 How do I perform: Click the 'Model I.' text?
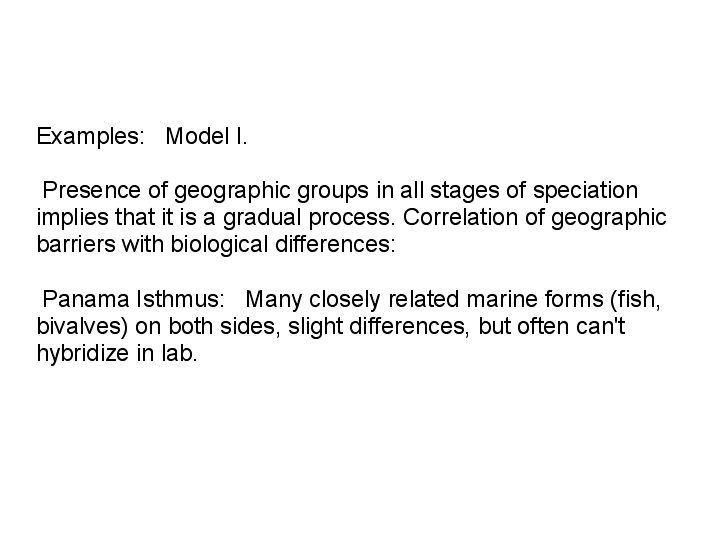point(206,136)
